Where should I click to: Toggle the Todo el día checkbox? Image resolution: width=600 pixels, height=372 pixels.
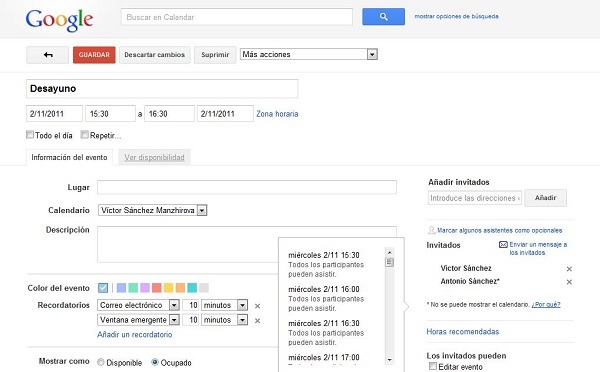[30, 134]
